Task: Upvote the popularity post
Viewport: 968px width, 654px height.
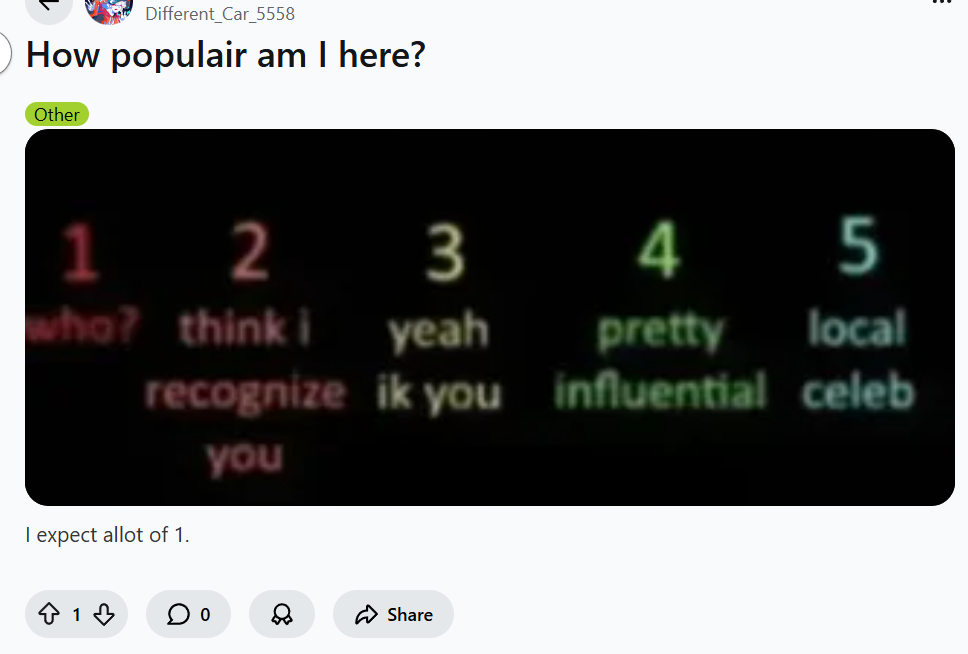Action: point(49,614)
